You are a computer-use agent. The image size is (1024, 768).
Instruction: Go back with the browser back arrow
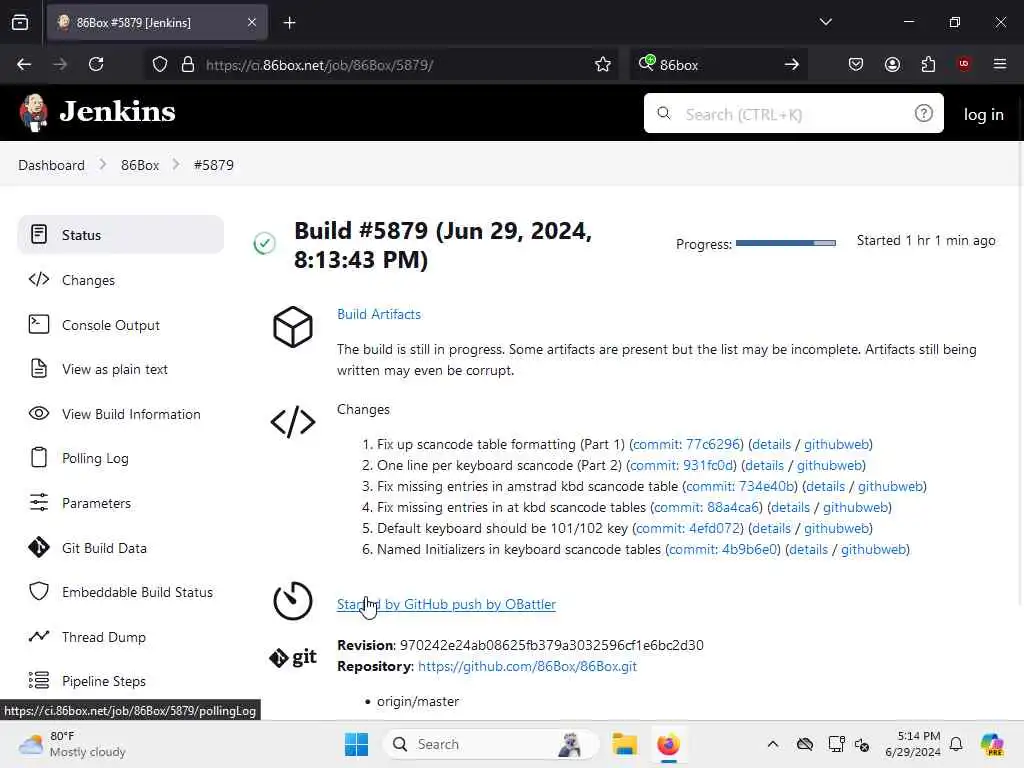click(x=24, y=64)
